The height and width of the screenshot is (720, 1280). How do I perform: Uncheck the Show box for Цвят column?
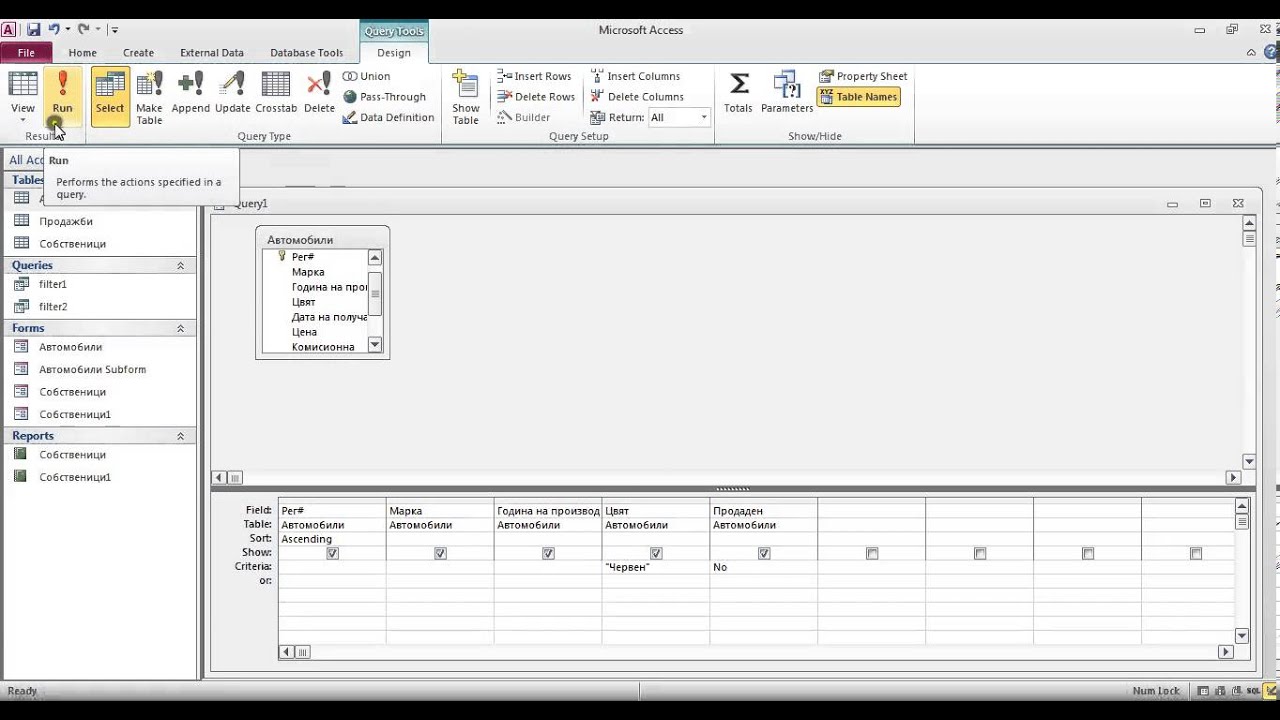coord(657,553)
